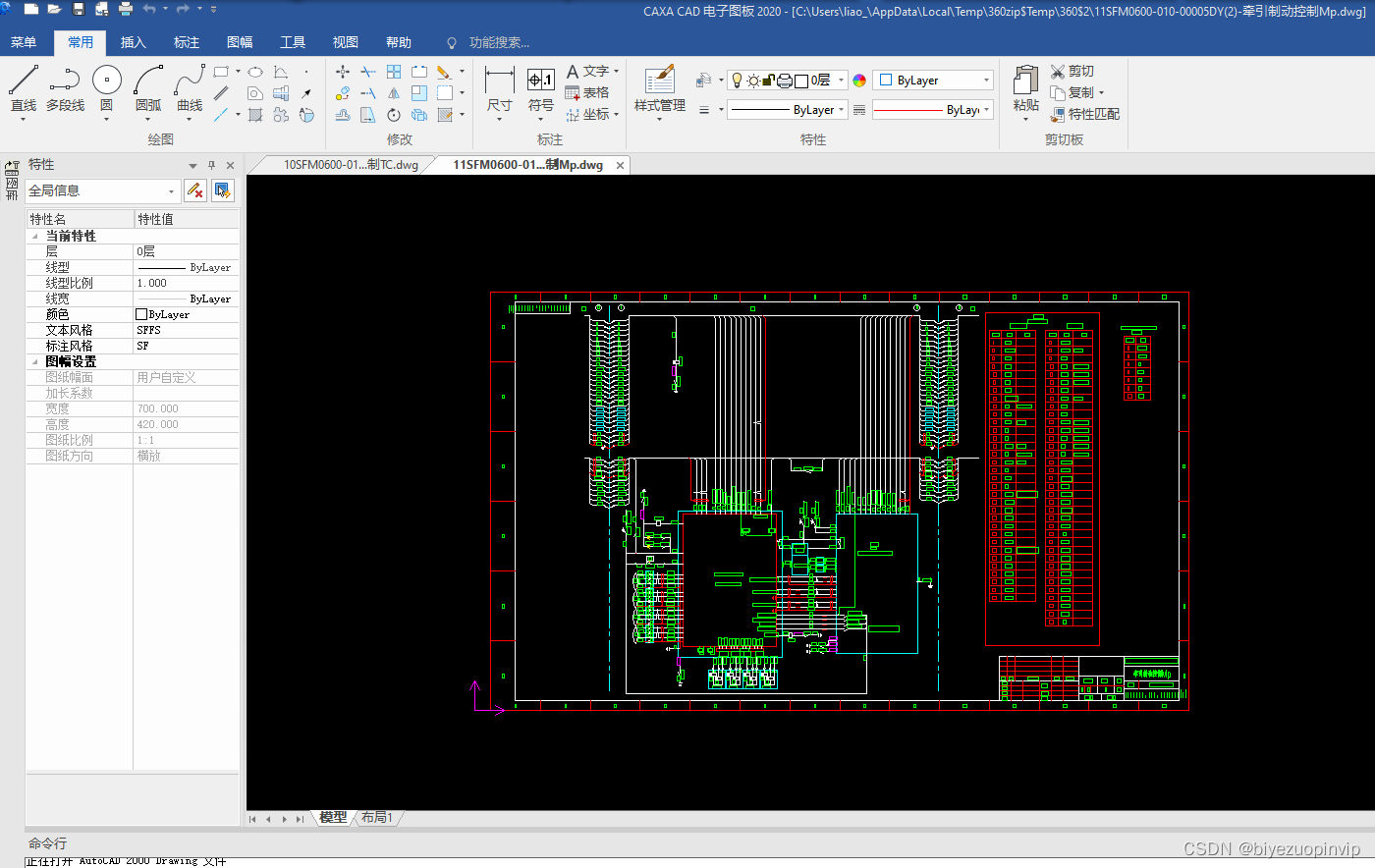Select the ellipse drawing tool
This screenshot has width=1375, height=868.
pyautogui.click(x=255, y=72)
